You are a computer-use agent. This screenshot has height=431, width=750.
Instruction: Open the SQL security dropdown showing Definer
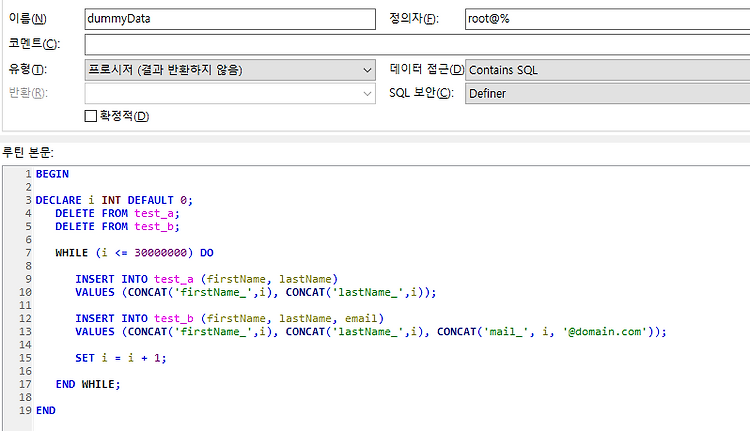[607, 93]
